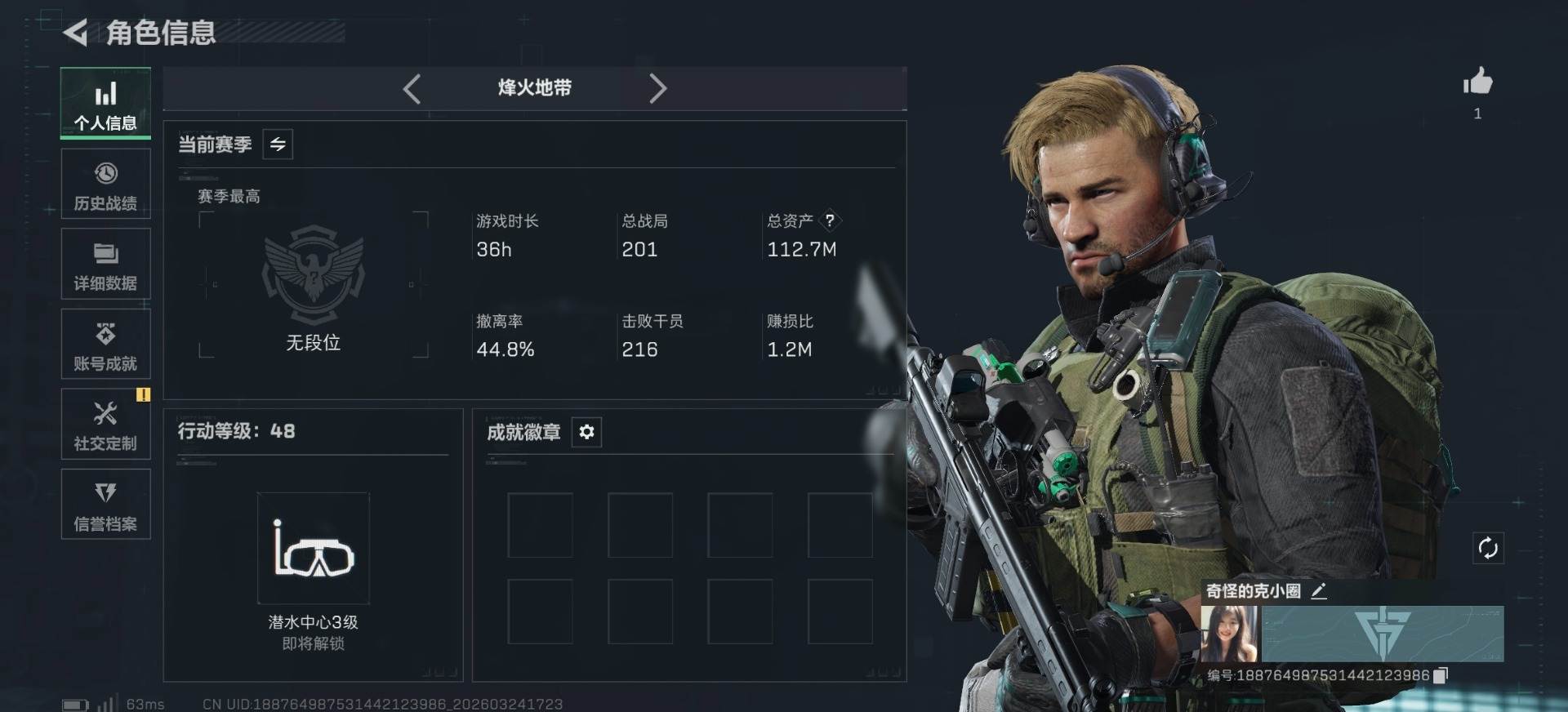The height and width of the screenshot is (712, 1568).
Task: Click the rotate character refresh icon
Action: 1488,548
